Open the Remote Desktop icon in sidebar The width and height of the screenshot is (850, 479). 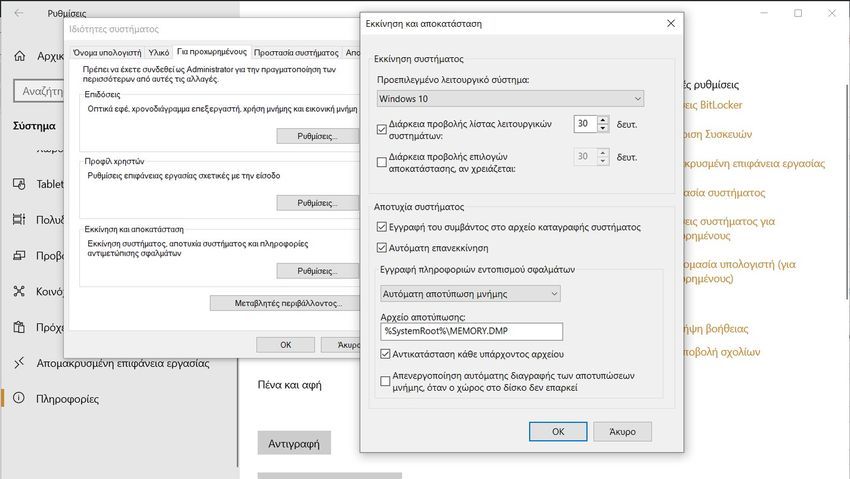[x=20, y=363]
